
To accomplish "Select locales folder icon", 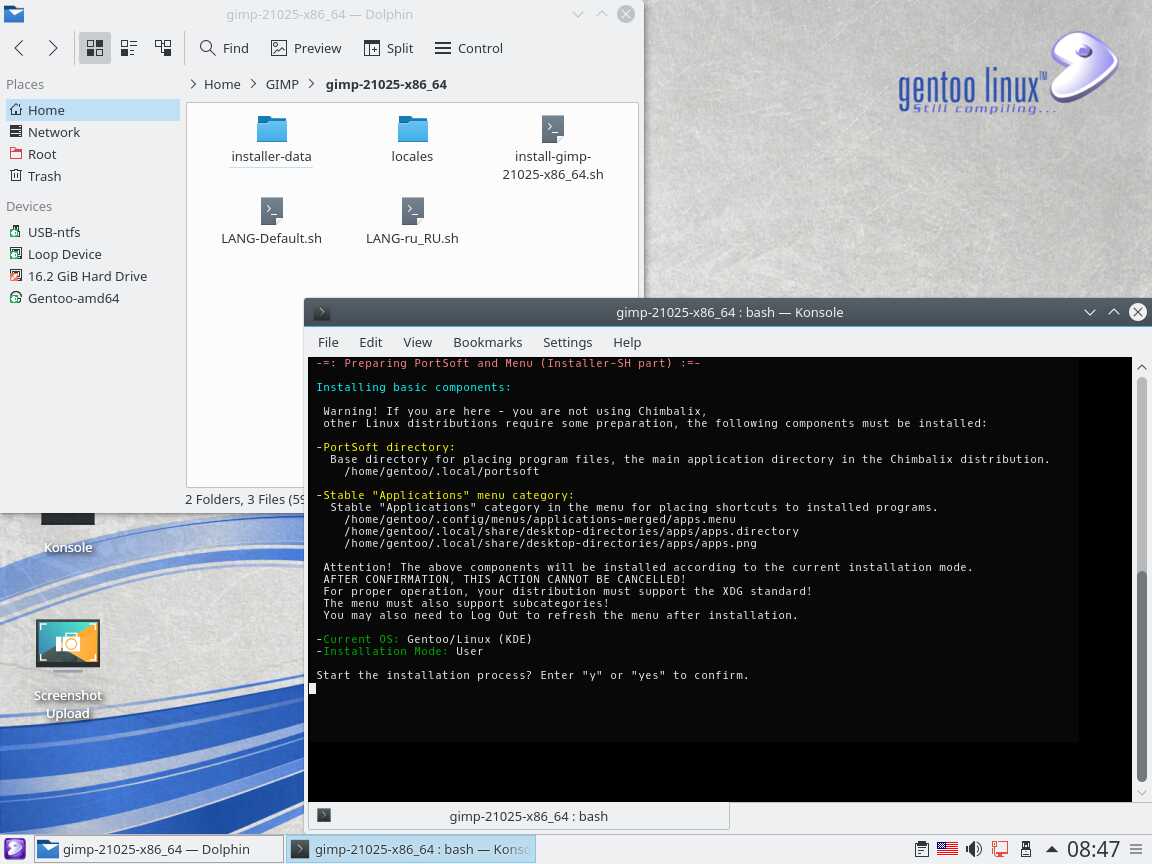I will tap(412, 129).
